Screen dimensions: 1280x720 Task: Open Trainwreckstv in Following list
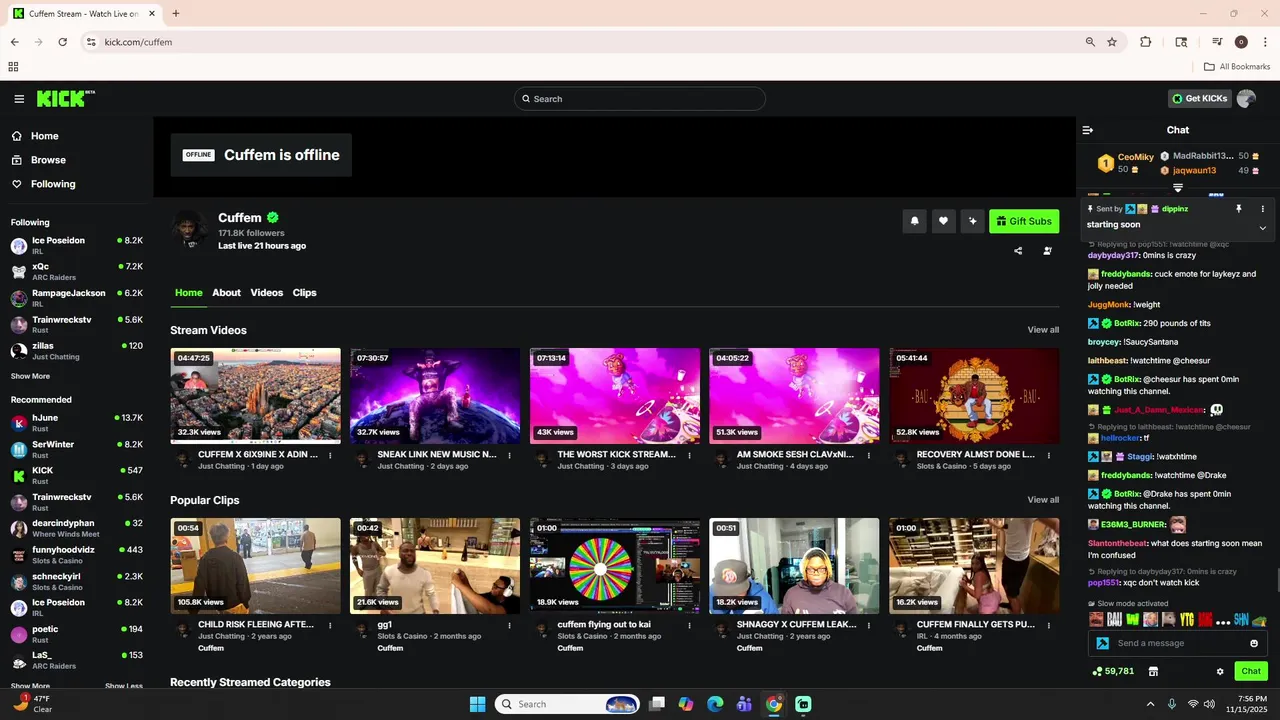coord(76,324)
